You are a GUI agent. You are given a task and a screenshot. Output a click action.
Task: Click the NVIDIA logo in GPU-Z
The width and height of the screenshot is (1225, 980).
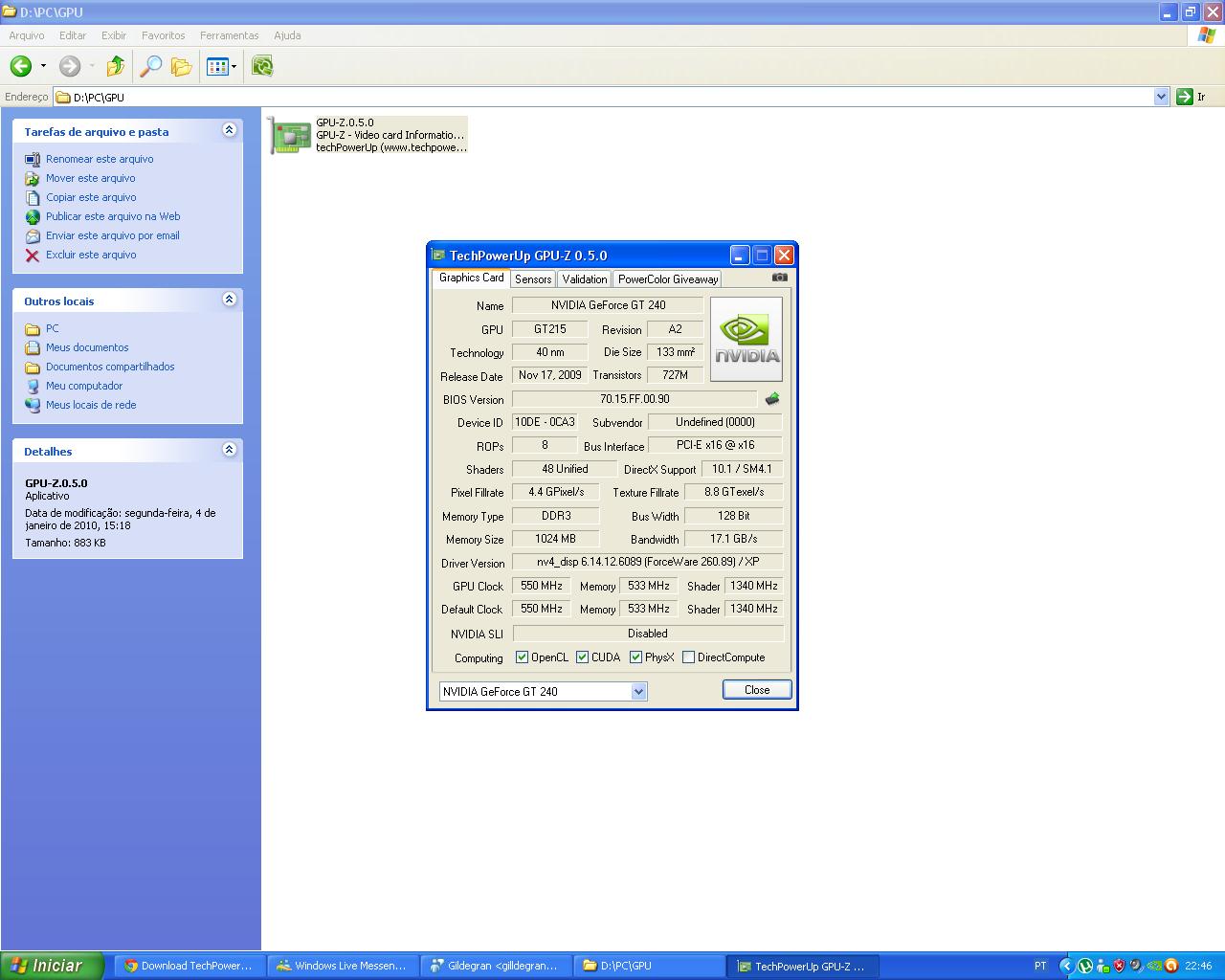coord(746,340)
